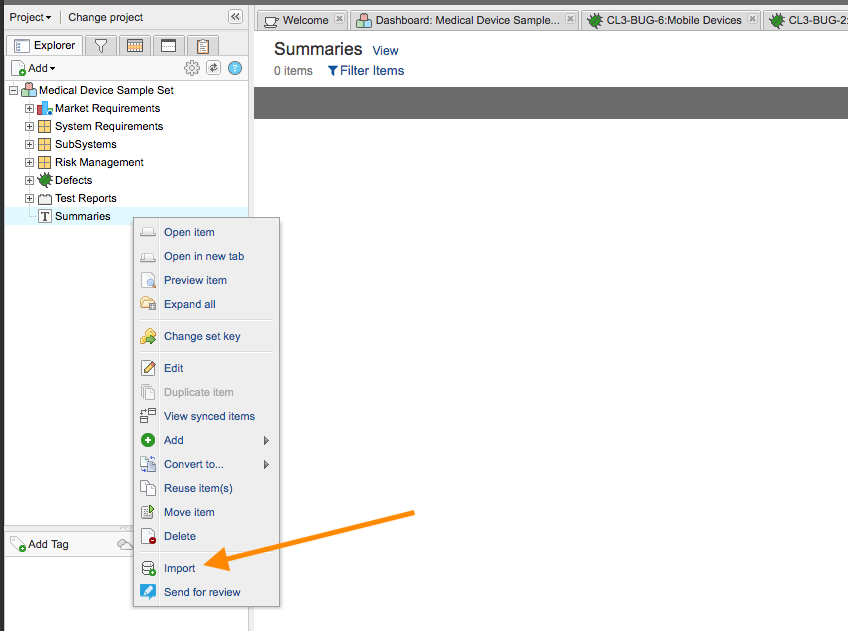Click the Send for review icon
The image size is (848, 631).
pyautogui.click(x=148, y=592)
